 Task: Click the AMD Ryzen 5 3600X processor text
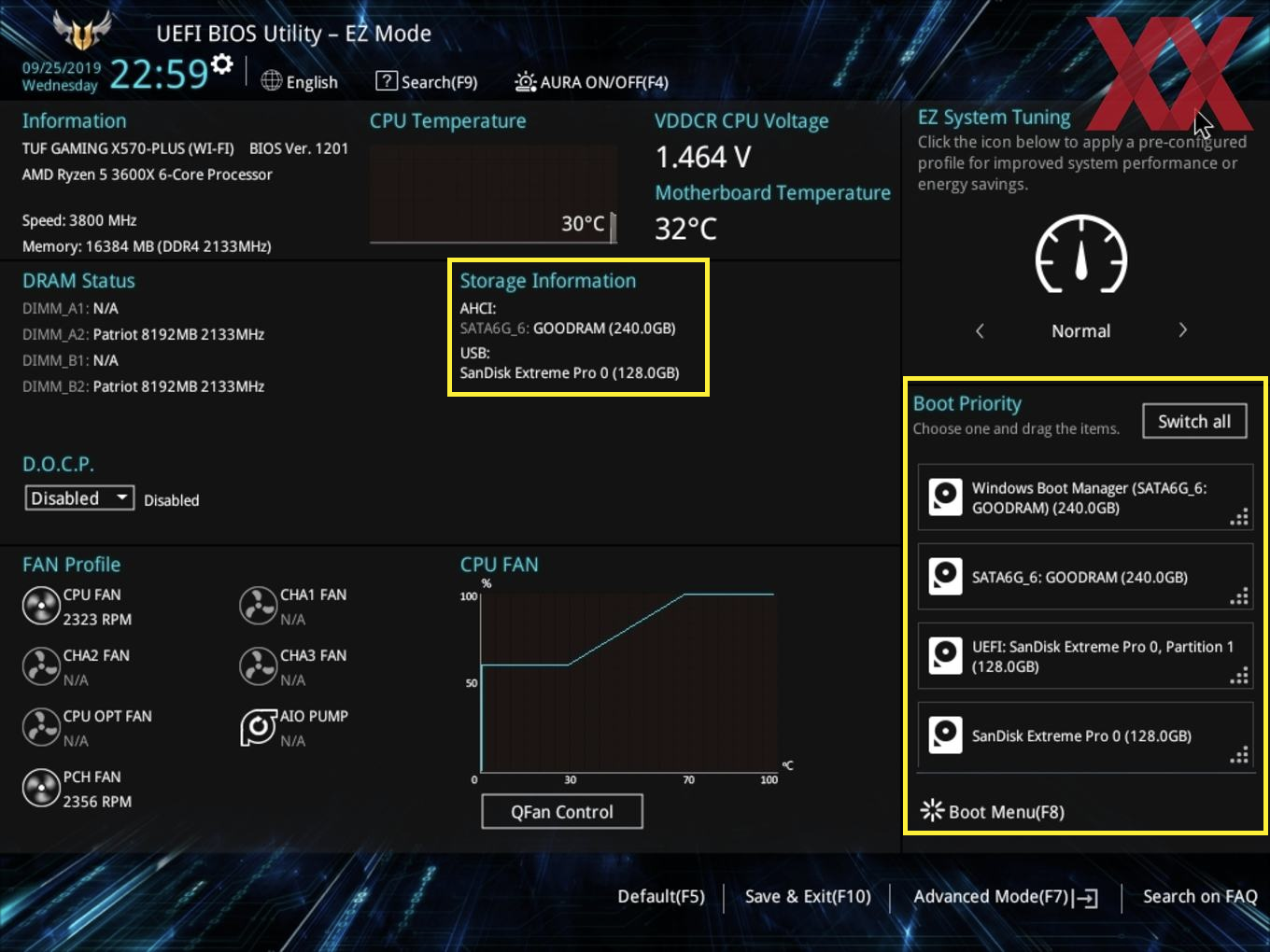click(148, 175)
